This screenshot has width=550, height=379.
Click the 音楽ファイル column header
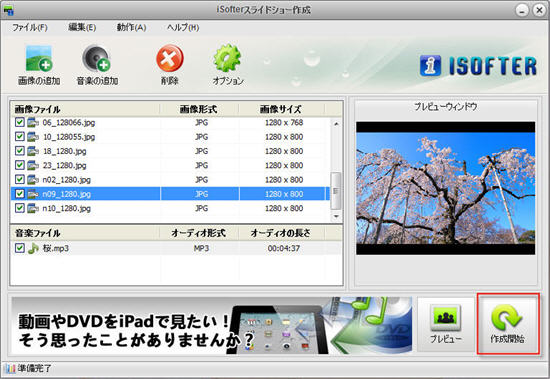pyautogui.click(x=85, y=233)
